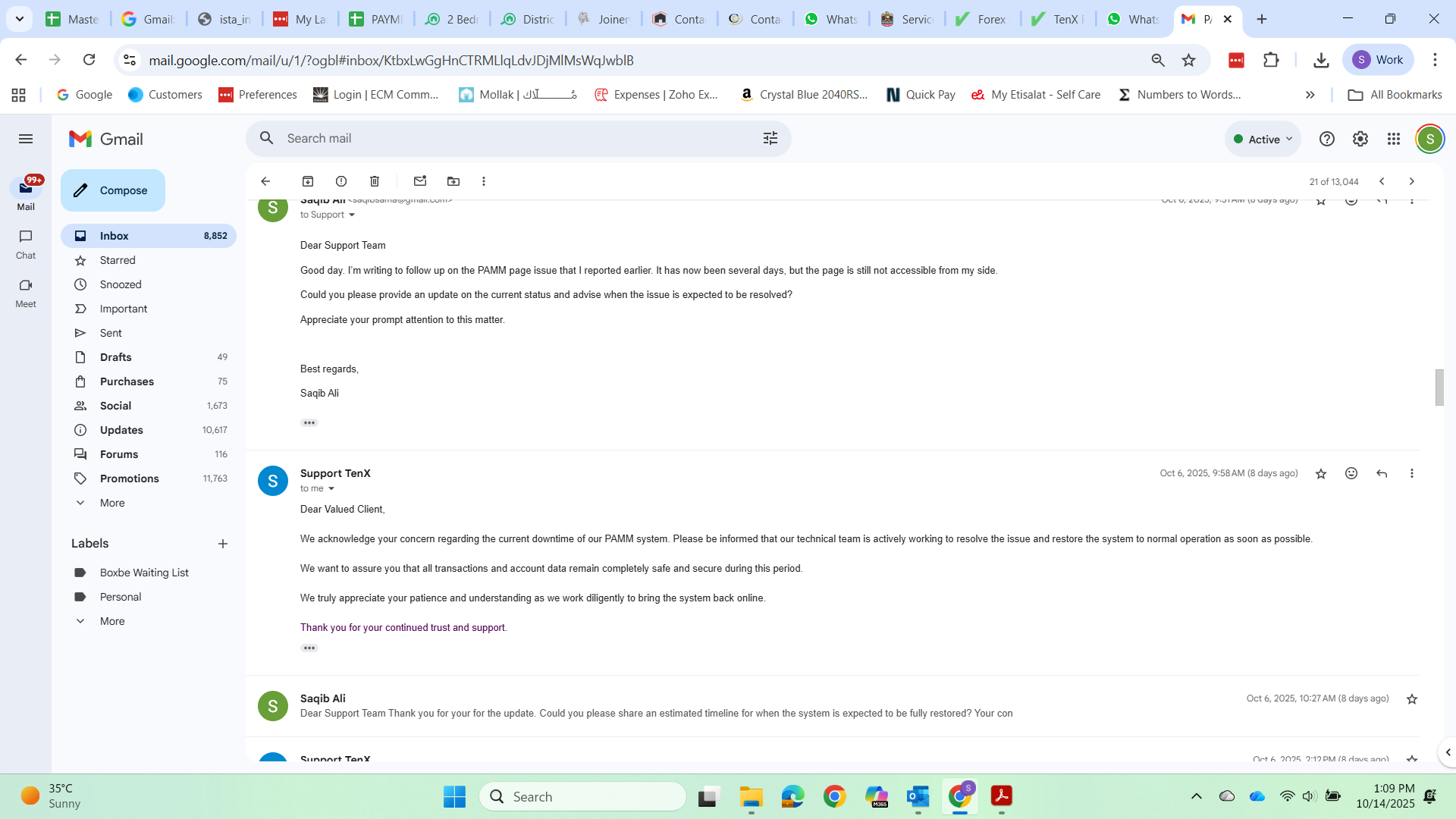Add emoji reaction to Support TenX email
The image size is (1456, 819).
[x=1351, y=473]
